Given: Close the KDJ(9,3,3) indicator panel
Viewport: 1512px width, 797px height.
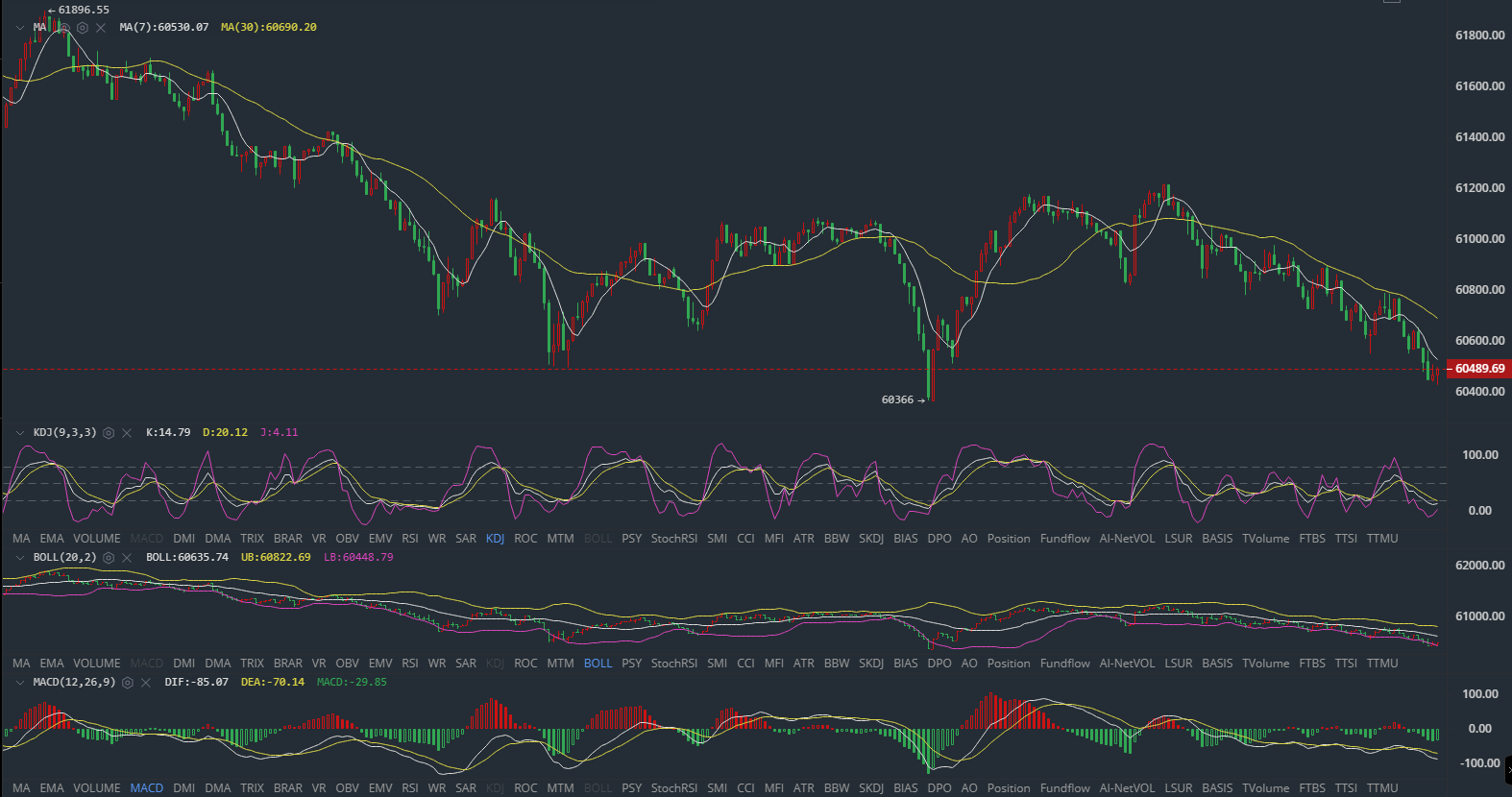Looking at the screenshot, I should tap(127, 433).
